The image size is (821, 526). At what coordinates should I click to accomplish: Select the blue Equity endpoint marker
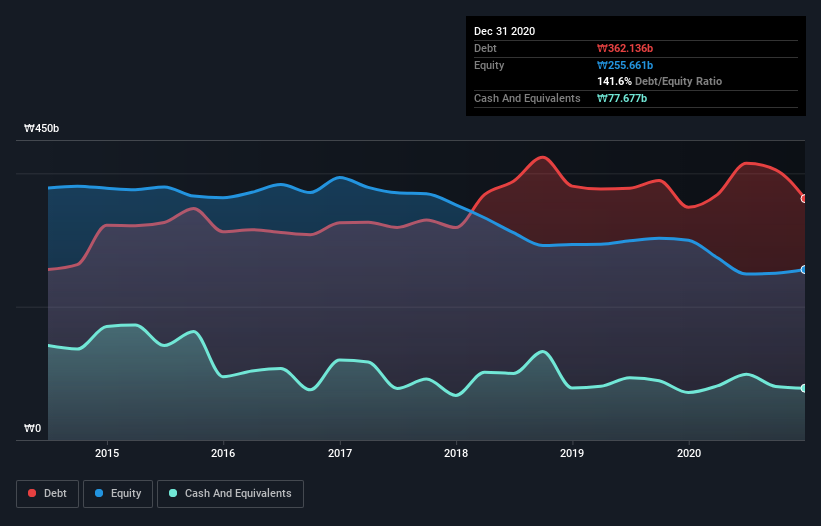[x=804, y=270]
